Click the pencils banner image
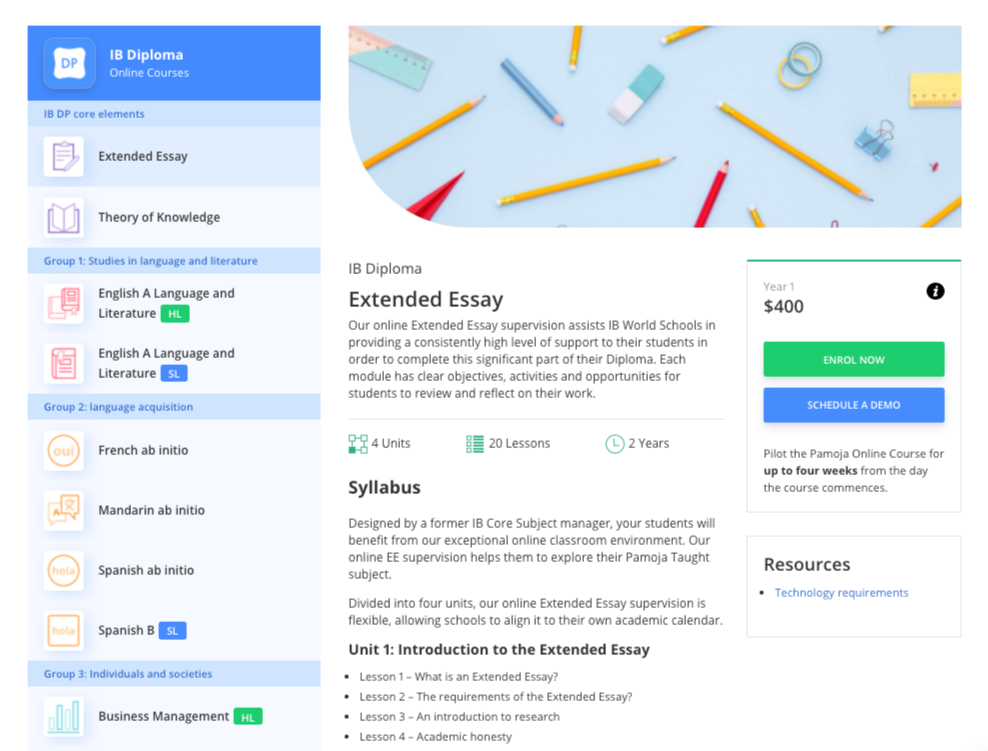Screen dimensions: 988x751 pos(655,126)
